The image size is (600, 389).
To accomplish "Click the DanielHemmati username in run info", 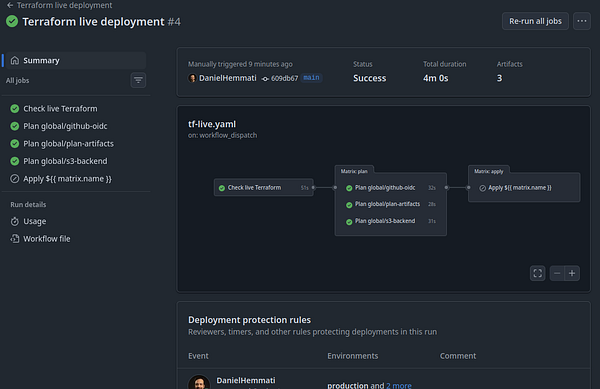I will [x=228, y=78].
